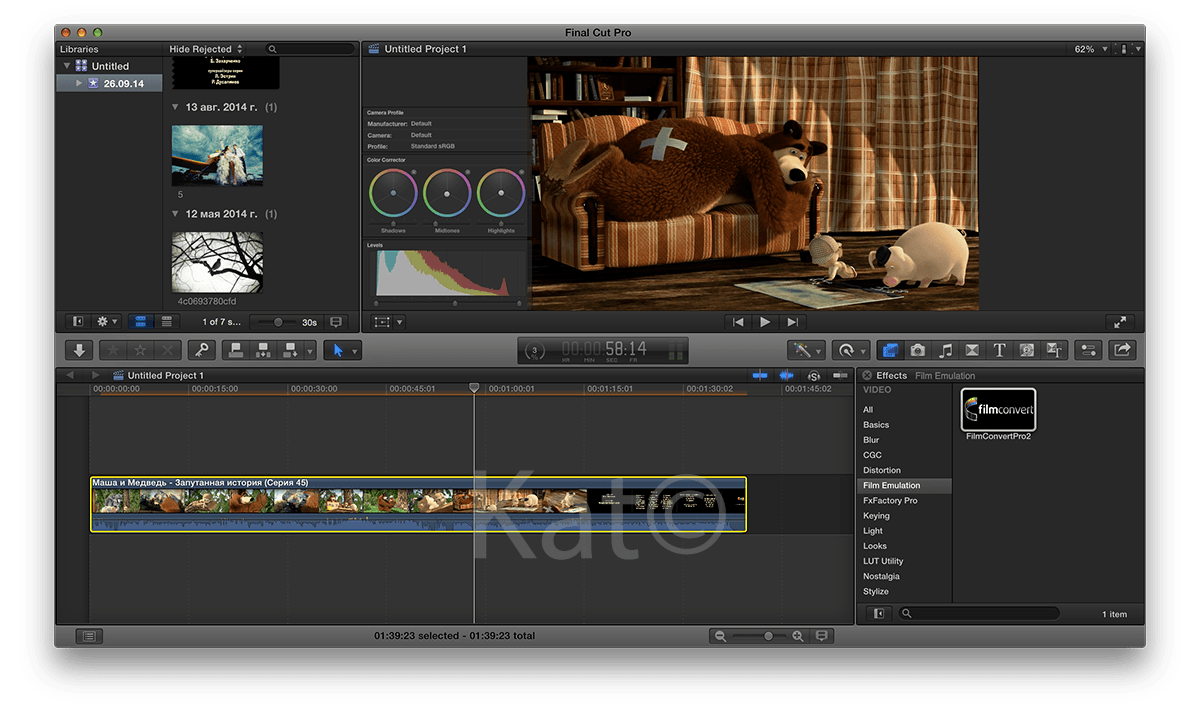Image resolution: width=1200 pixels, height=708 pixels.
Task: Click the effects search field
Action: click(x=978, y=613)
